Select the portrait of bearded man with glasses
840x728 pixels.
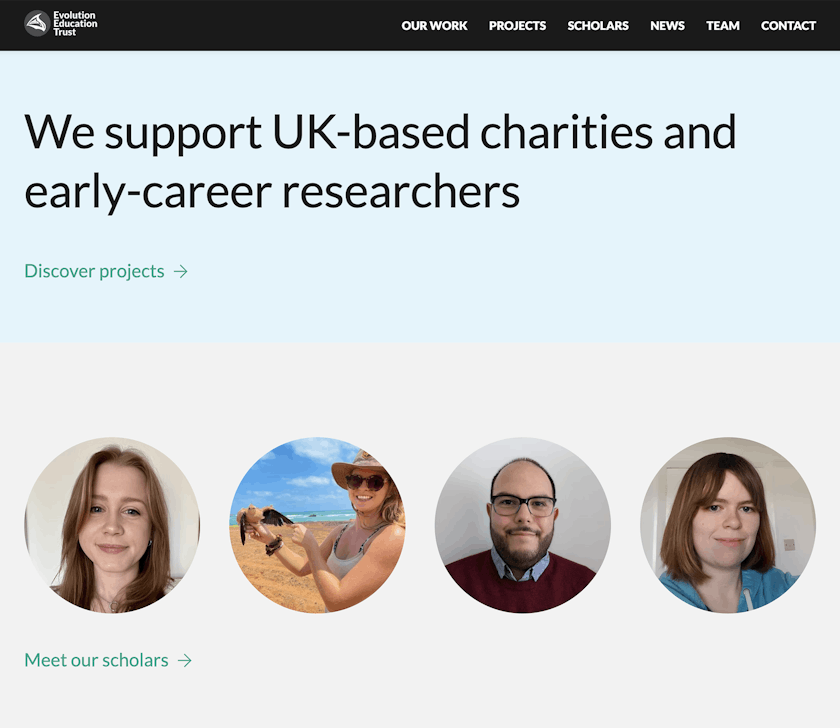[523, 525]
